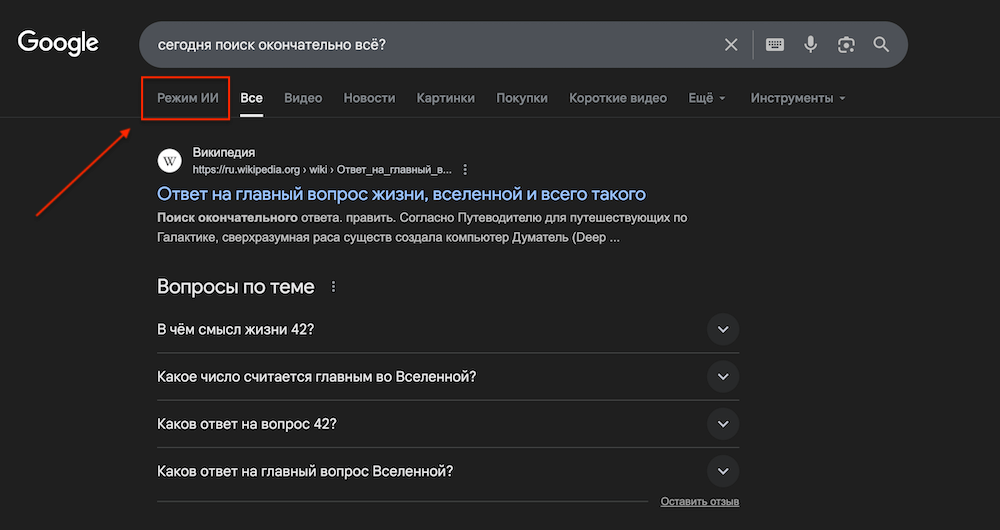Clear the search query with X icon
1000x530 pixels.
(x=731, y=45)
